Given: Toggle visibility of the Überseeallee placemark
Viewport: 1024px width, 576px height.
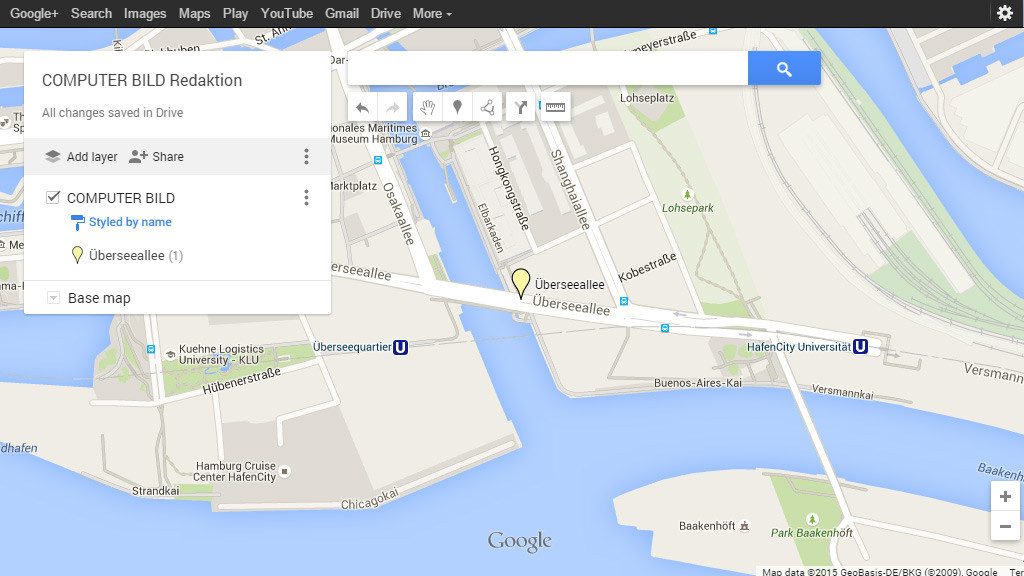Looking at the screenshot, I should (x=77, y=255).
